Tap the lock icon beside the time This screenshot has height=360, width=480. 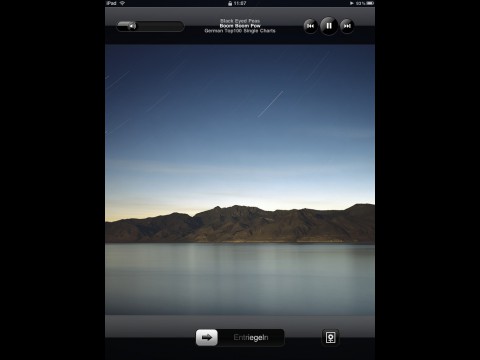coord(230,3)
